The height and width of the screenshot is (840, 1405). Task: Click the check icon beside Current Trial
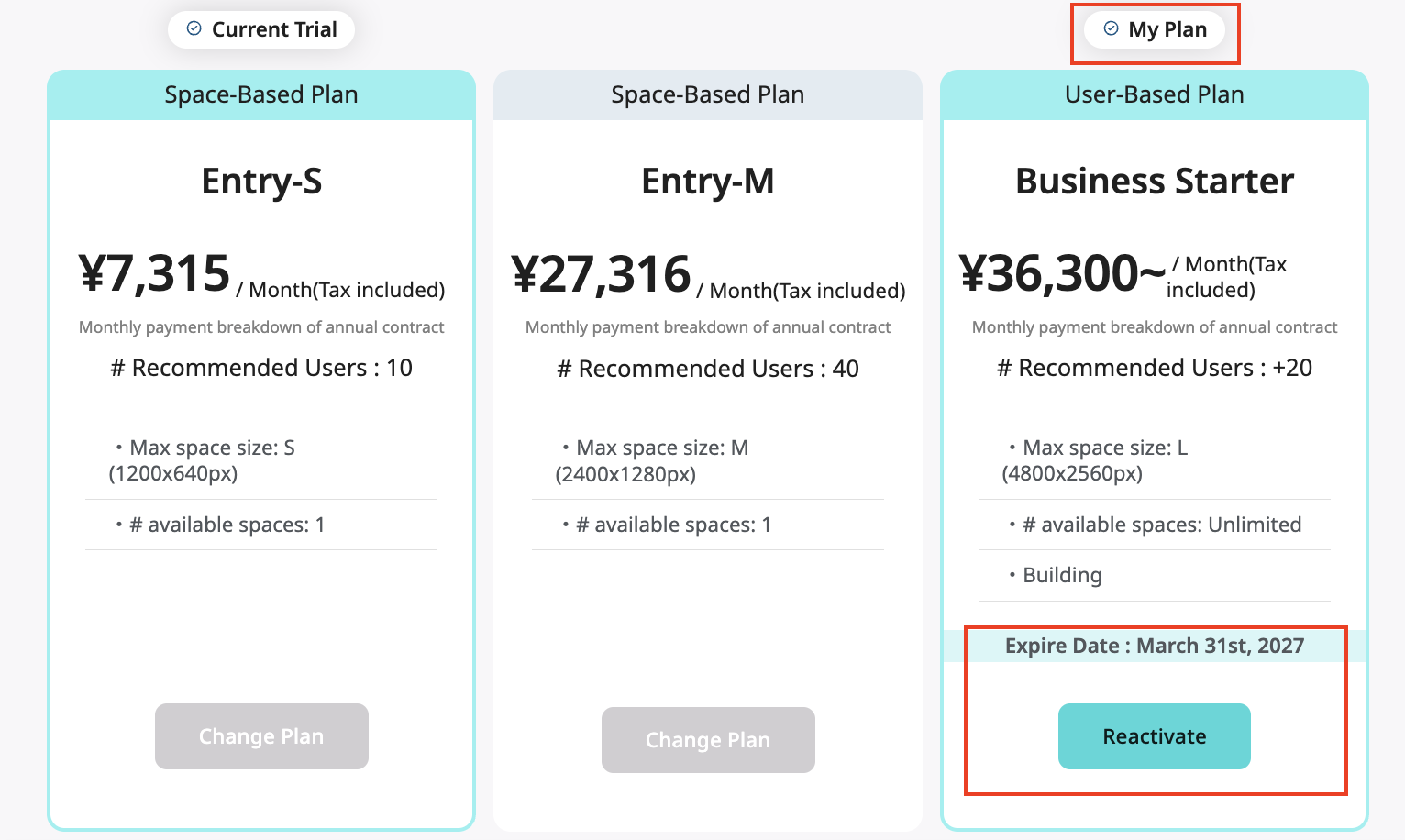point(194,28)
